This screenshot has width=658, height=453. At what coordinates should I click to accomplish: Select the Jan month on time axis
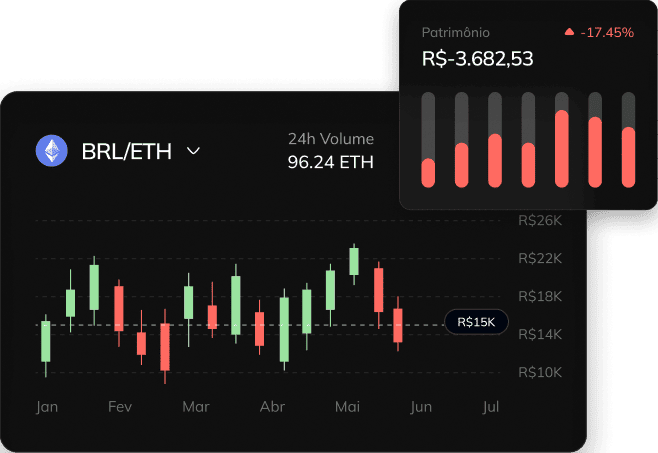[x=46, y=407]
